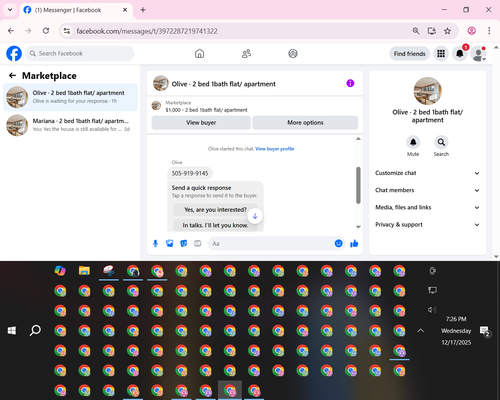Click the install app icon in the address bar
Viewport: 500px width, 400px height.
point(432,31)
